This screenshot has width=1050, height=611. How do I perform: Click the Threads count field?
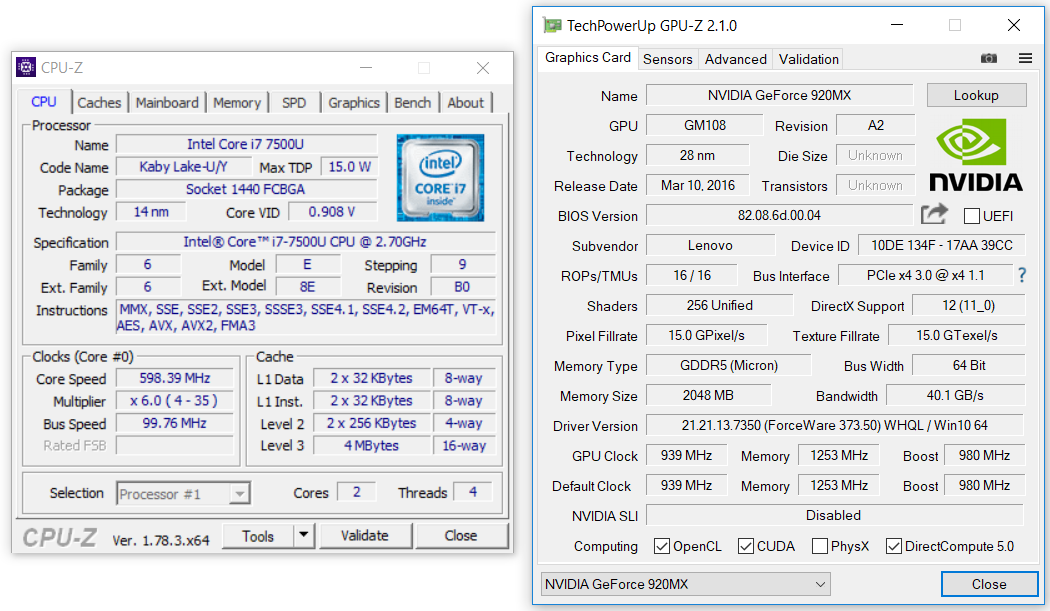click(473, 492)
